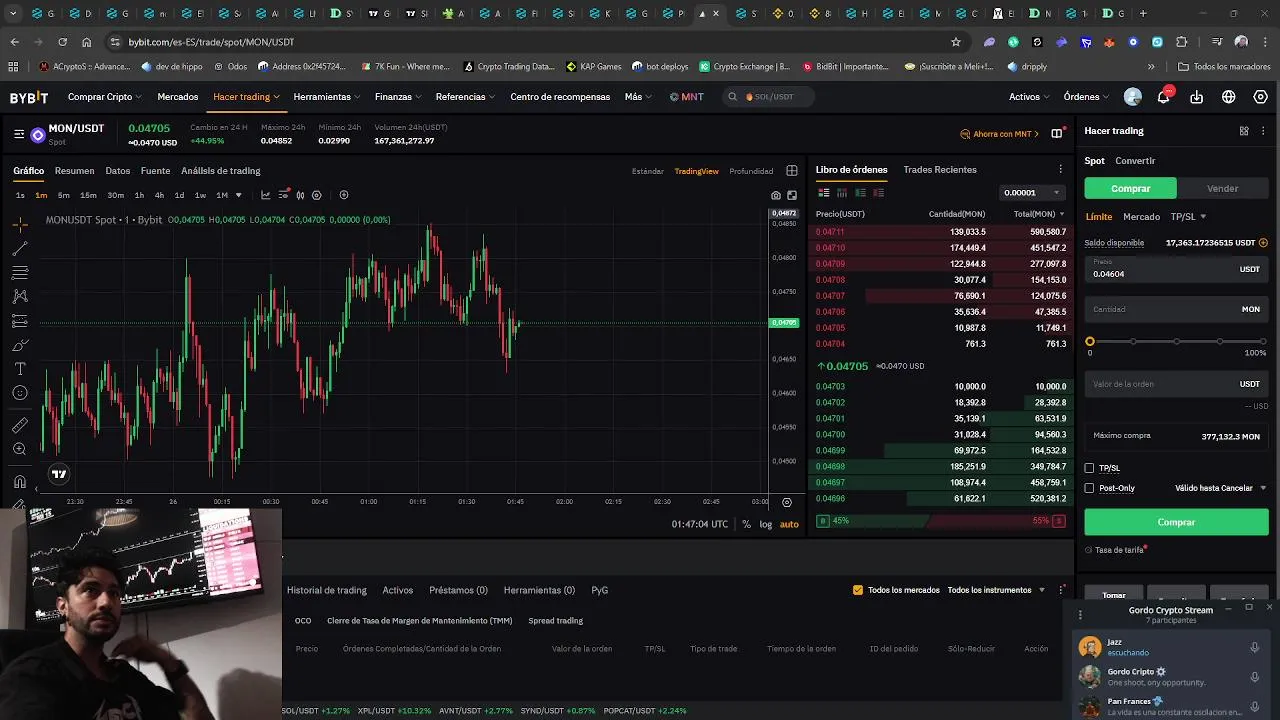Open Todos los instrumentos dropdown
The width and height of the screenshot is (1280, 720).
pos(996,590)
